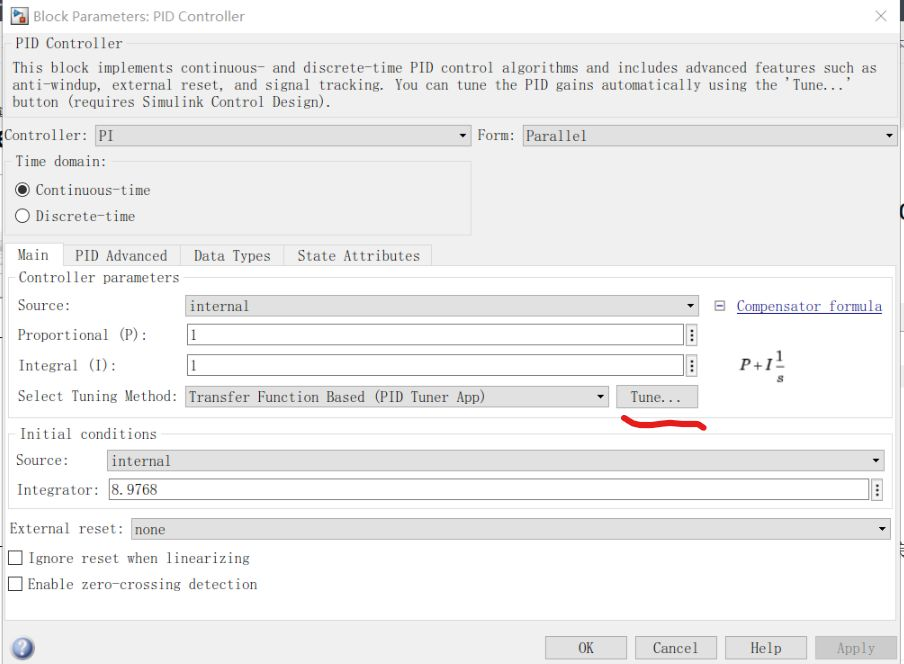Click the Tune... button
This screenshot has width=904, height=664.
pos(657,397)
